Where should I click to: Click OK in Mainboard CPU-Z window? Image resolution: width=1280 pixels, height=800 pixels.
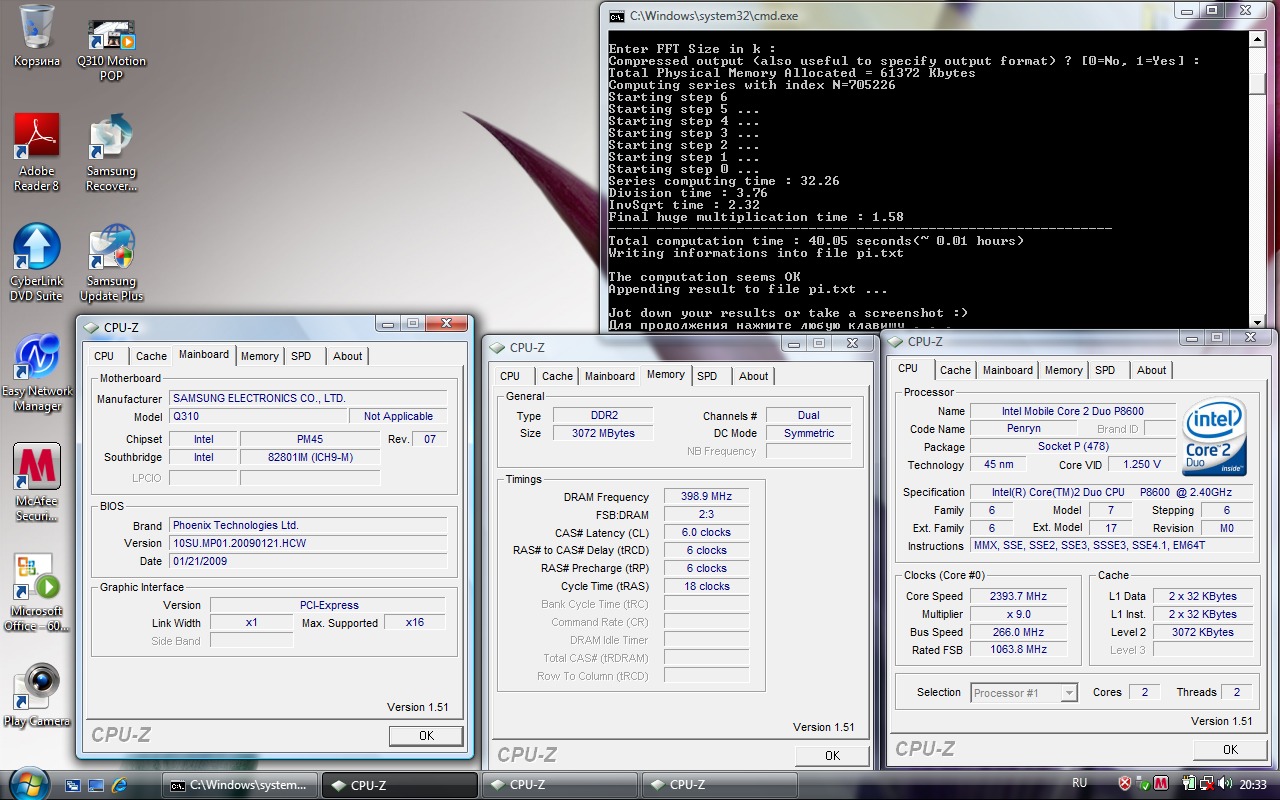click(426, 735)
